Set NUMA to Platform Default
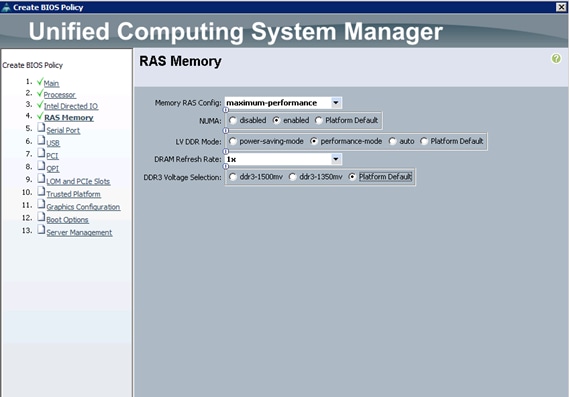The width and height of the screenshot is (569, 397). (x=318, y=120)
